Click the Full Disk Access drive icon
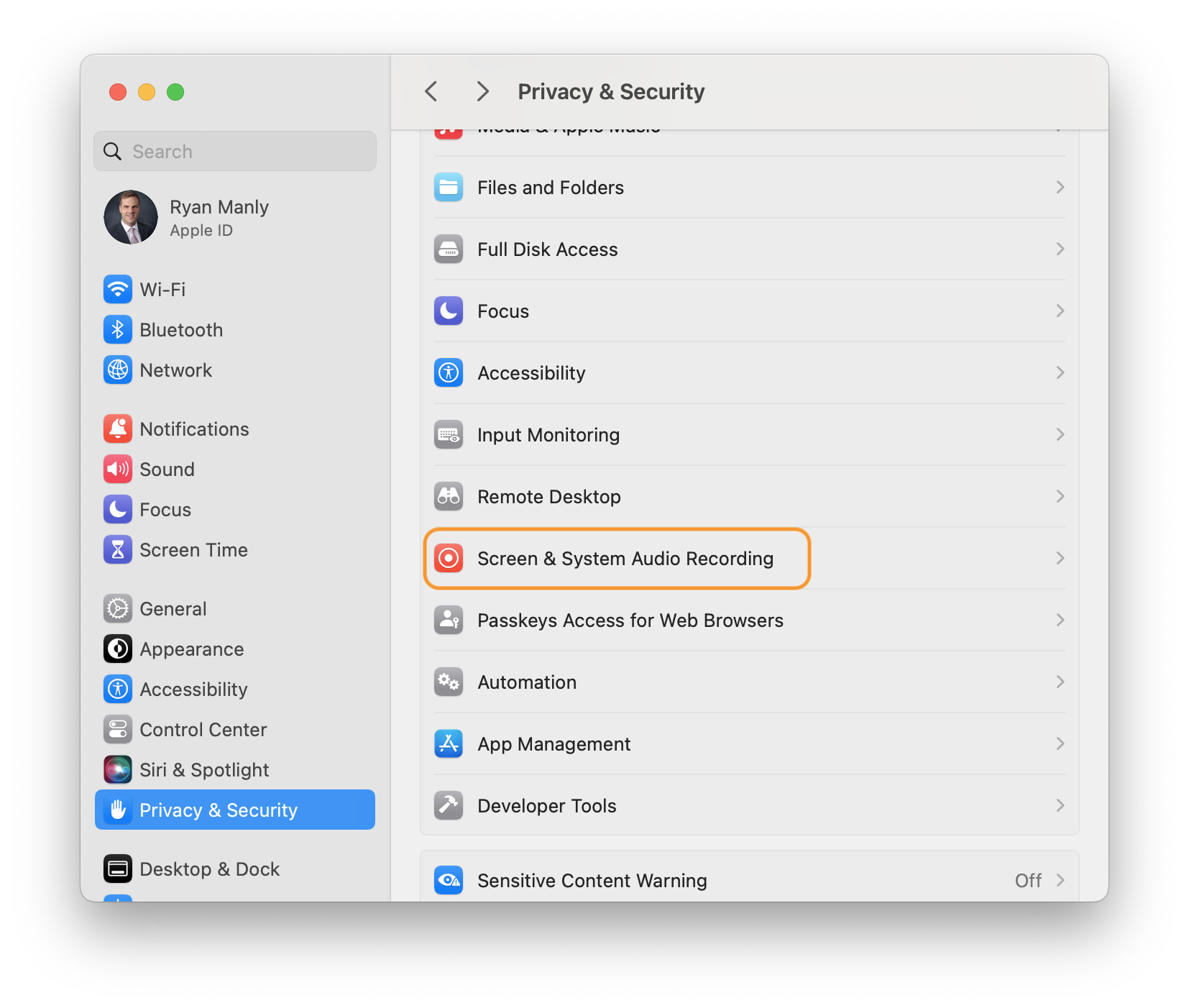The width and height of the screenshot is (1189, 1008). click(449, 249)
